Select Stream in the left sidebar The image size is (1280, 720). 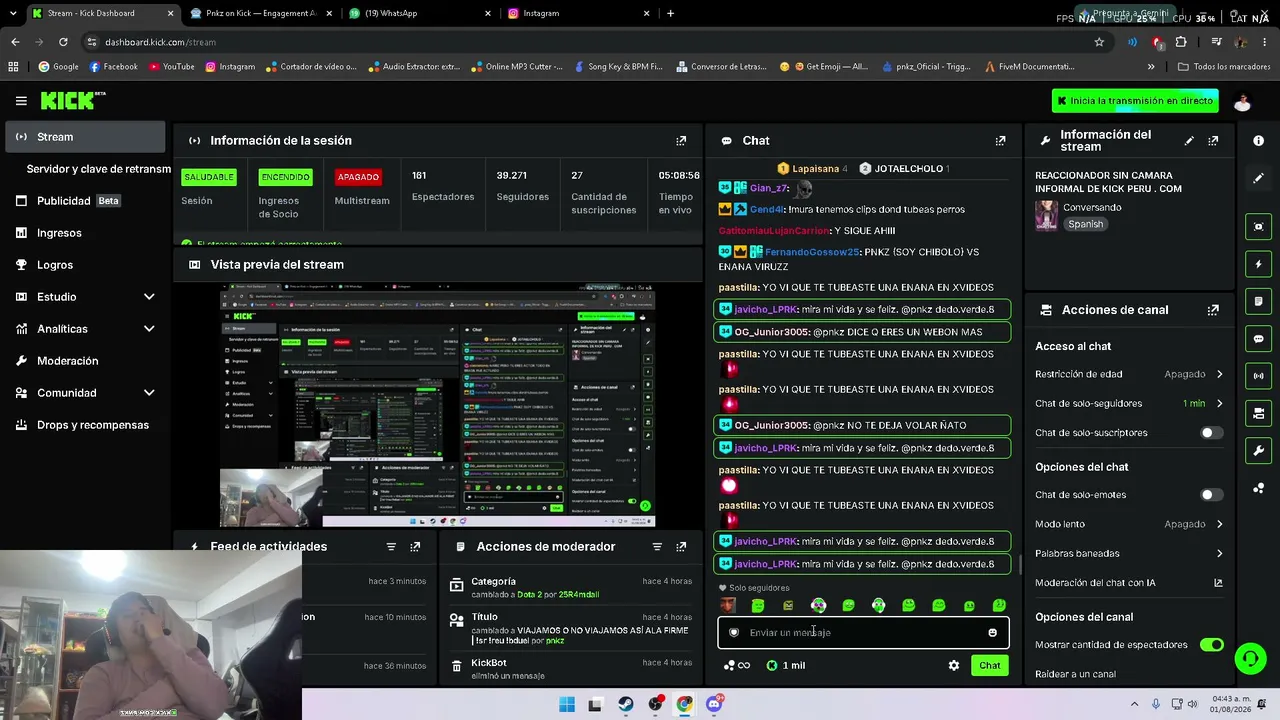click(85, 137)
